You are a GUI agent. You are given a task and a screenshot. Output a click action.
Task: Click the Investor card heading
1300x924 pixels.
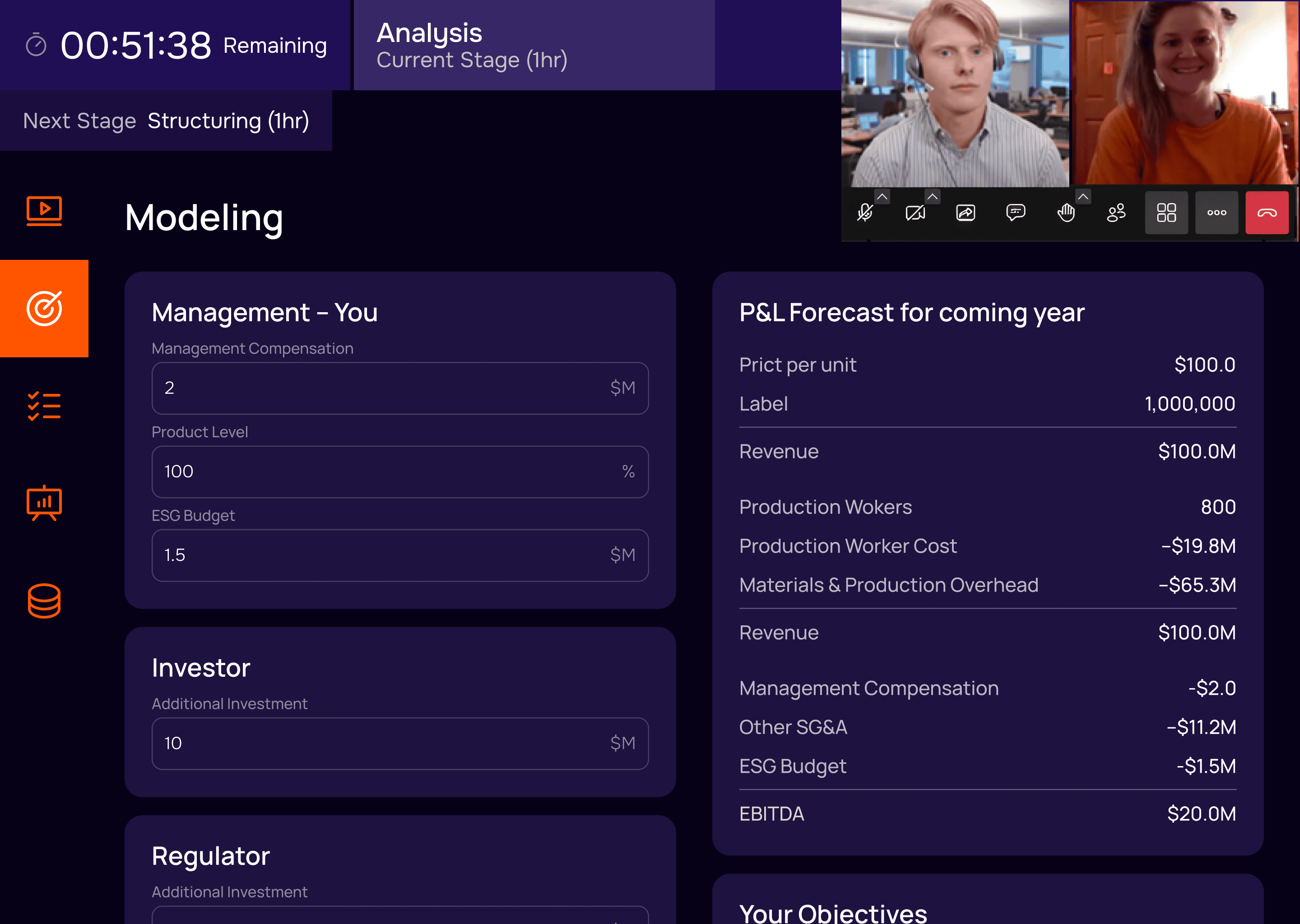coord(201,668)
